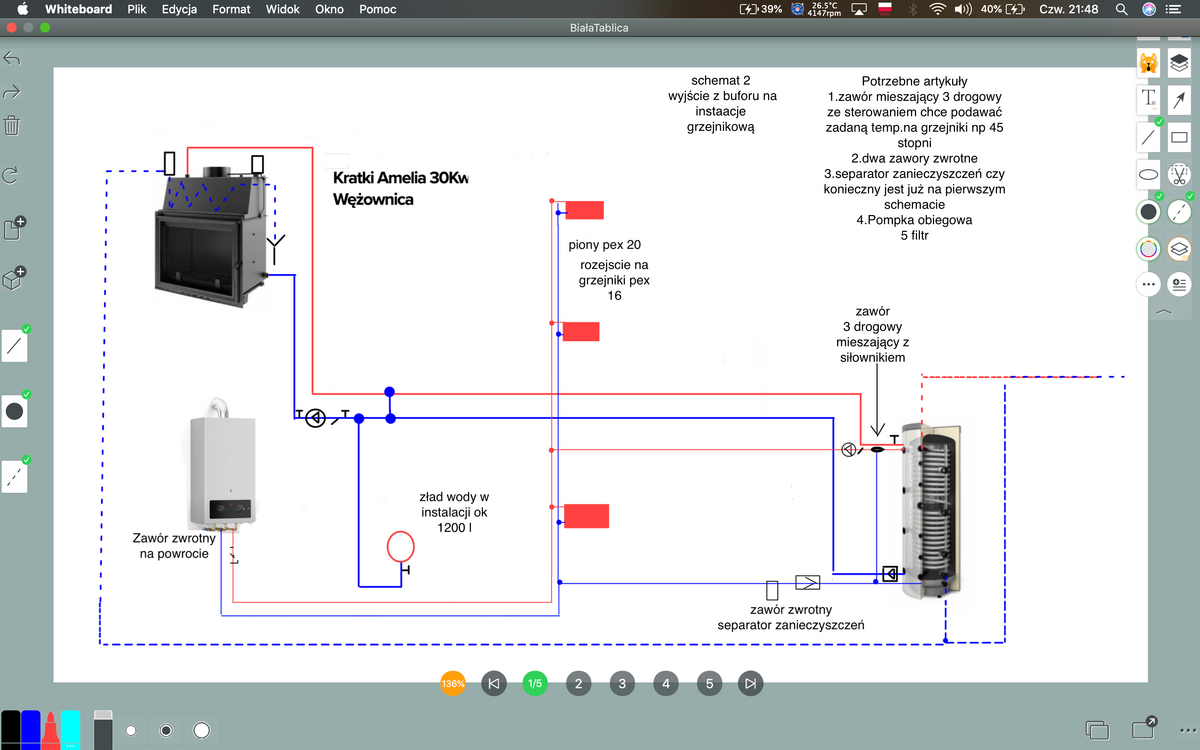Select the rectangle shape tool

point(1180,136)
